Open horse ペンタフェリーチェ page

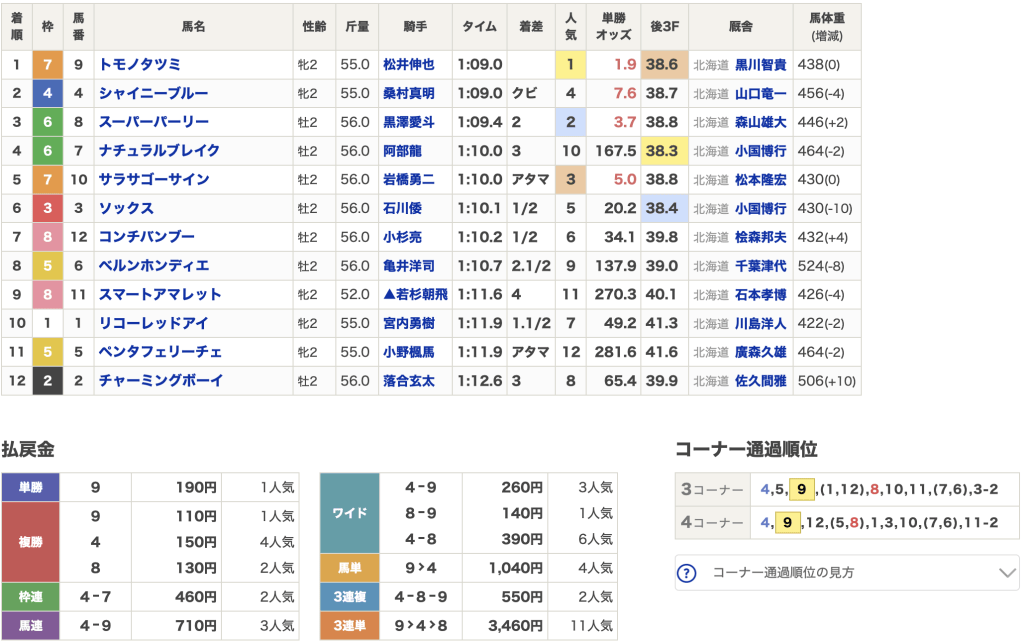point(161,352)
